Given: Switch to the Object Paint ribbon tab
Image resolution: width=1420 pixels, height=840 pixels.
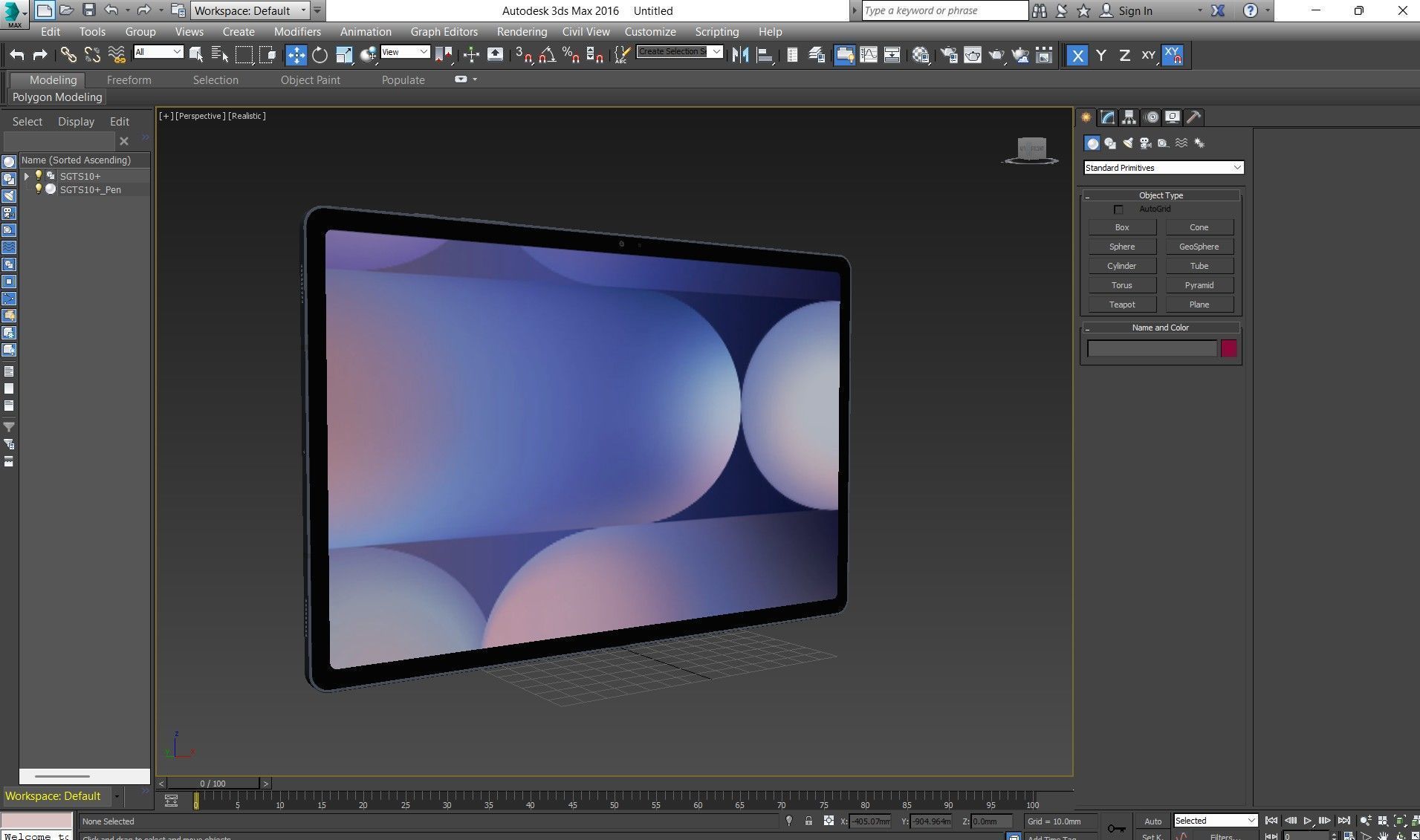Looking at the screenshot, I should point(311,80).
